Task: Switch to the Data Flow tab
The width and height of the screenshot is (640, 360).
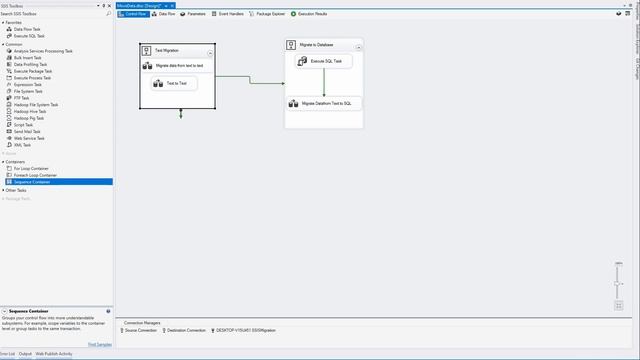Action: [163, 14]
